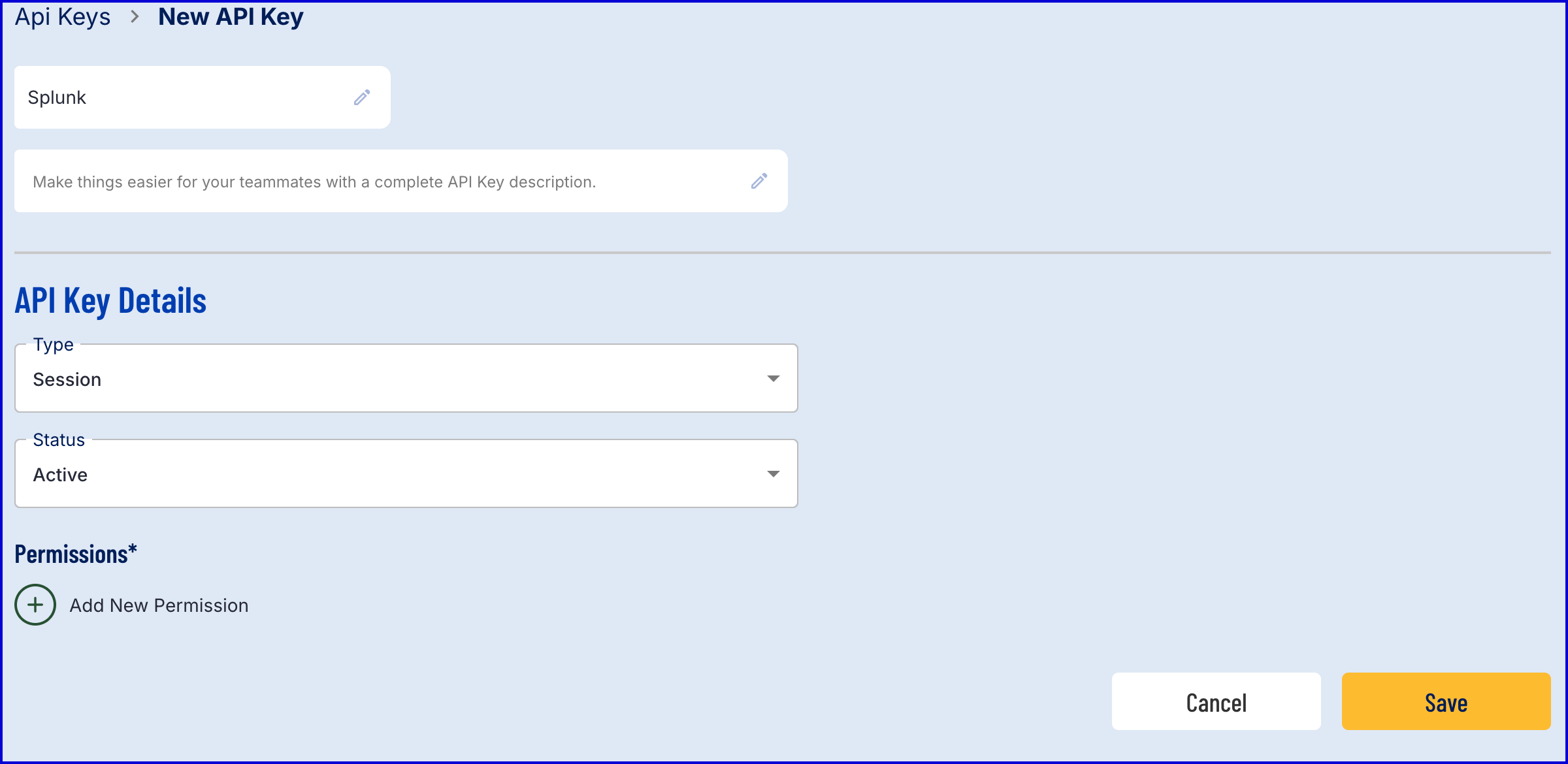Click the New API Key breadcrumb title
This screenshot has width=1568, height=764.
pos(231,17)
